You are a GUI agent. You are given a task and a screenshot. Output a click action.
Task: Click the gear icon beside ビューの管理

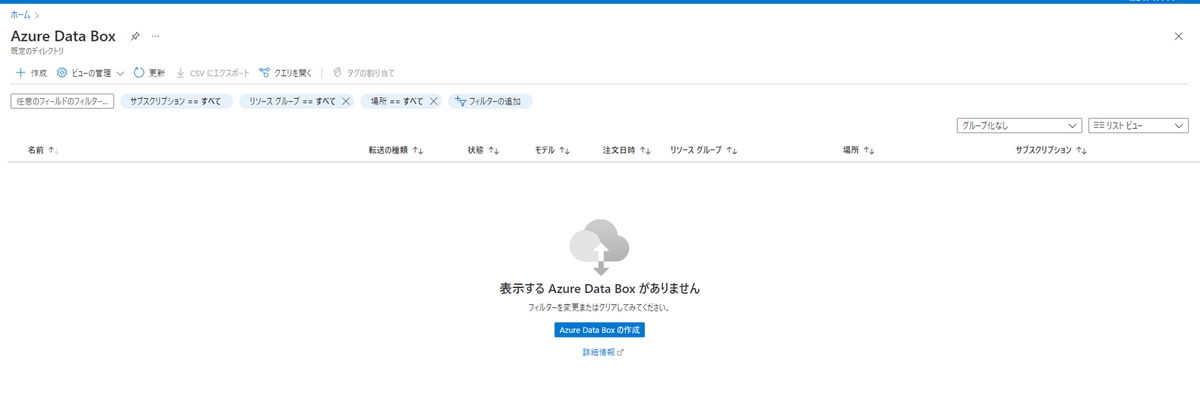click(x=62, y=73)
